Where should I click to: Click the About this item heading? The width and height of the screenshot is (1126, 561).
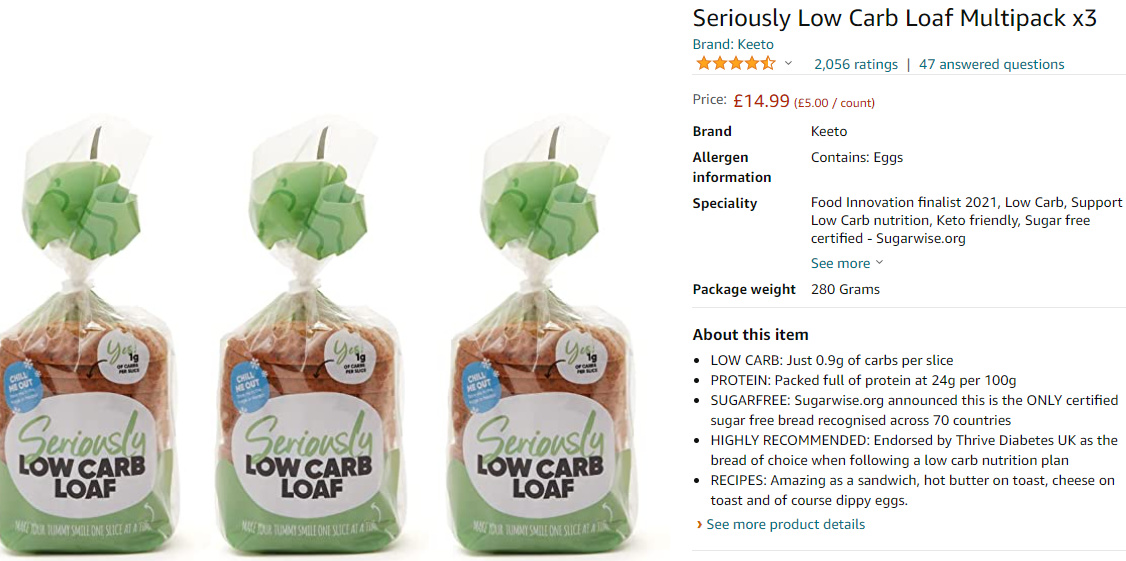750,334
